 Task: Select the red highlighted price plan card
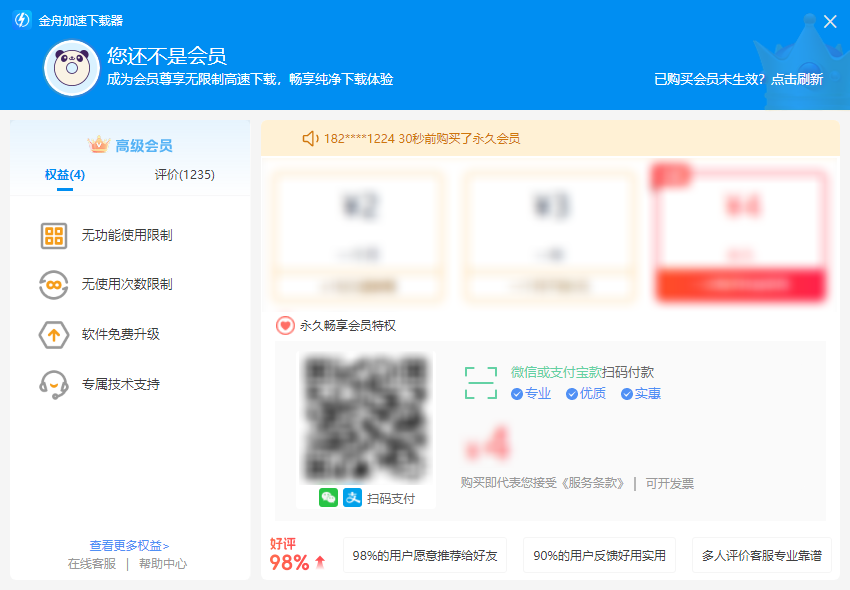tap(740, 234)
